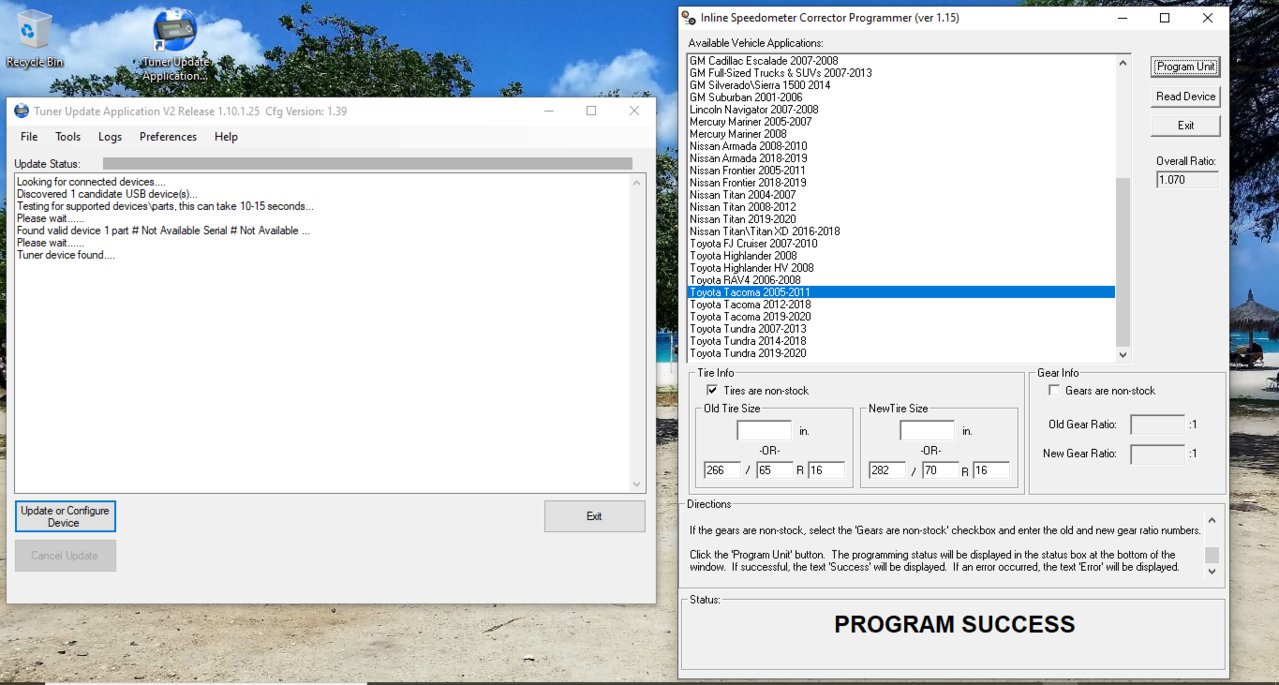Click the update log scroll-up arrow
This screenshot has width=1279, height=685.
(x=637, y=183)
